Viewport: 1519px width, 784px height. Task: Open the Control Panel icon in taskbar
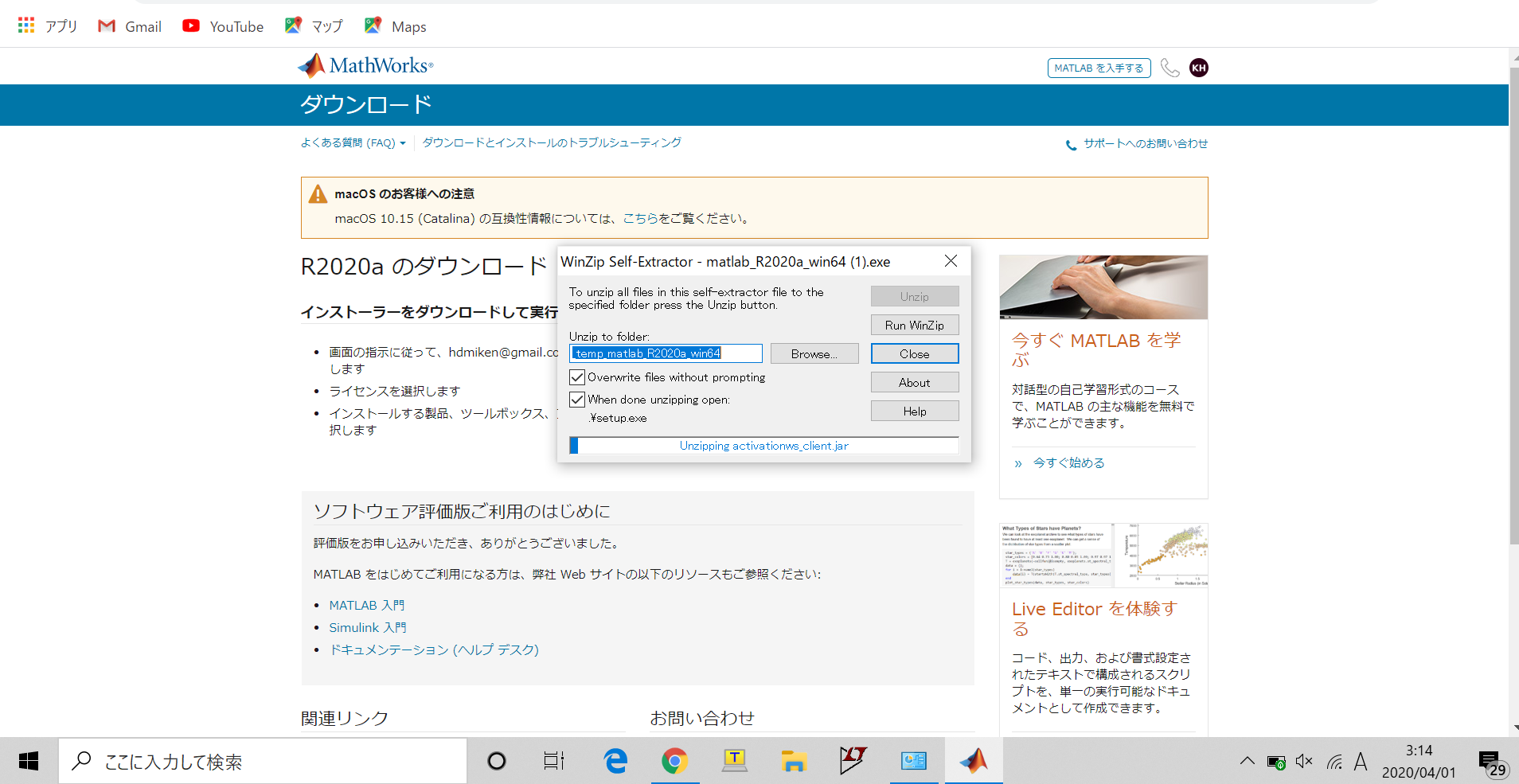pyautogui.click(x=913, y=762)
